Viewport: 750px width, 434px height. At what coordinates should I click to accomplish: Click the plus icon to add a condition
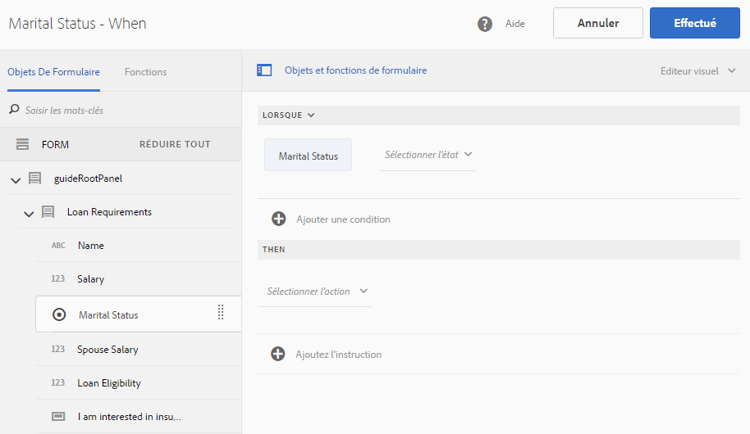coord(279,219)
